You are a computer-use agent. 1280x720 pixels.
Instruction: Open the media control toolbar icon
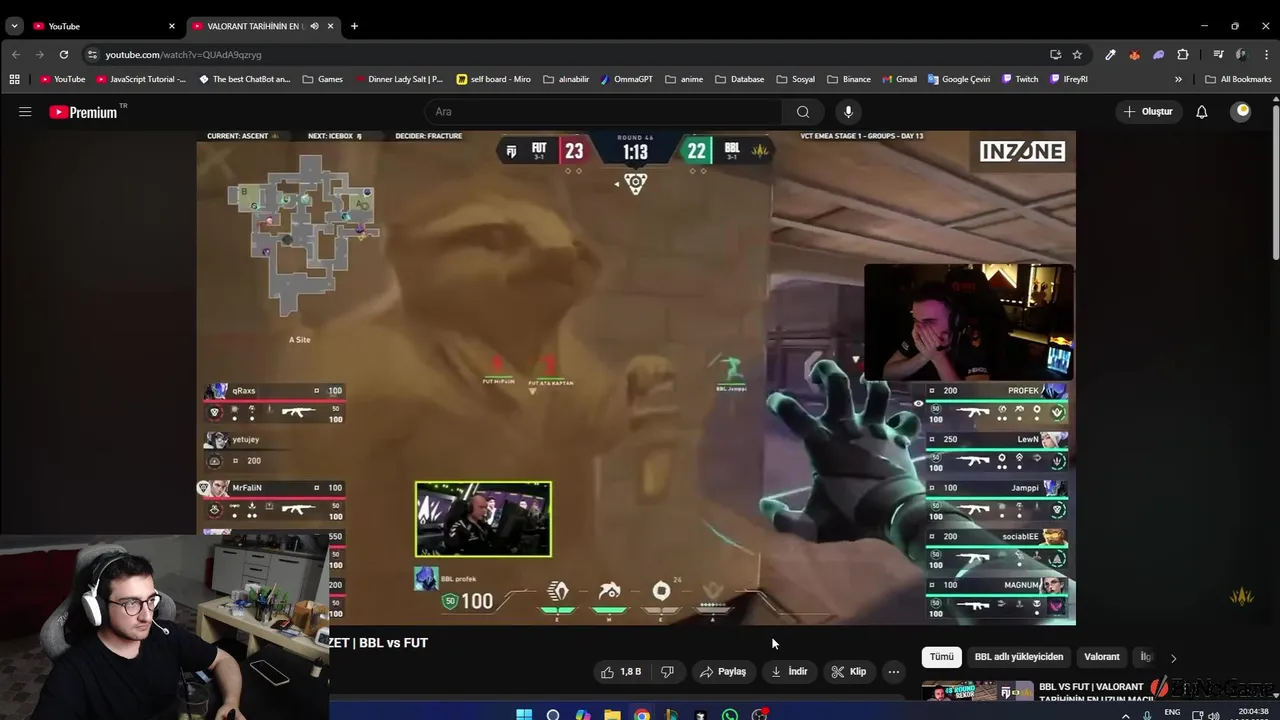click(x=1218, y=54)
